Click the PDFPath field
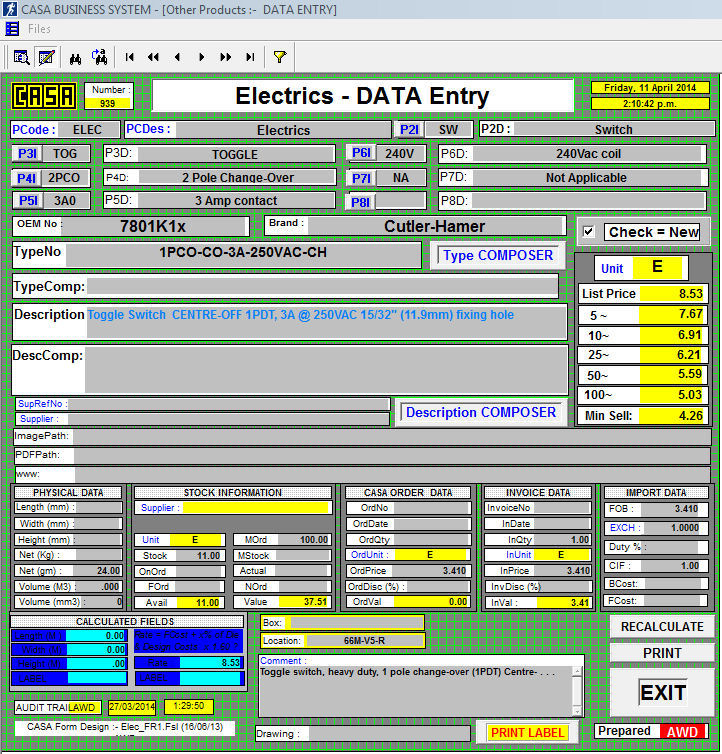This screenshot has width=722, height=754. tap(392, 455)
